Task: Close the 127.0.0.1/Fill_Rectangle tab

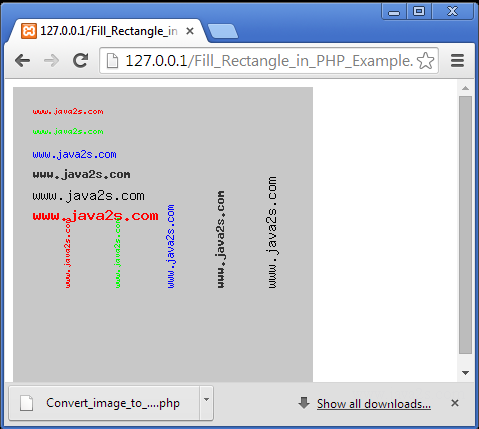Action: click(x=190, y=31)
